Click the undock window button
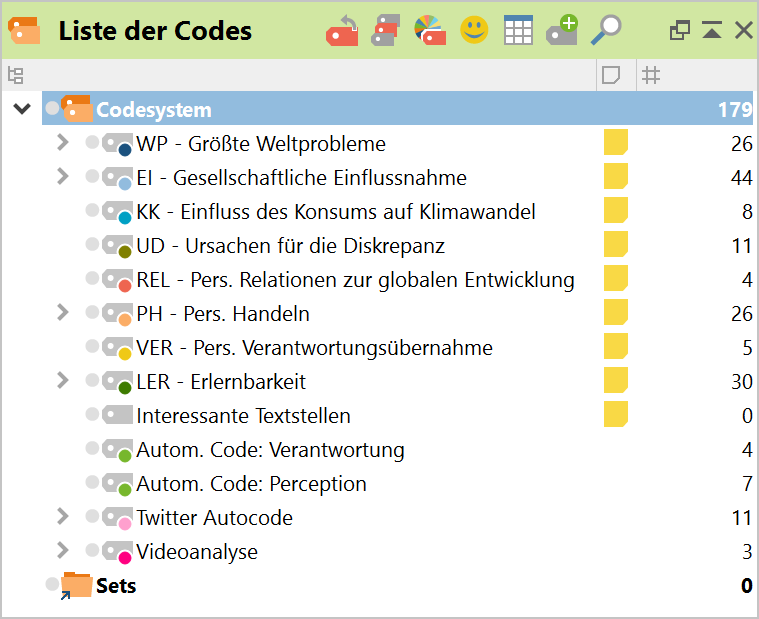Image resolution: width=759 pixels, height=619 pixels. pyautogui.click(x=680, y=31)
